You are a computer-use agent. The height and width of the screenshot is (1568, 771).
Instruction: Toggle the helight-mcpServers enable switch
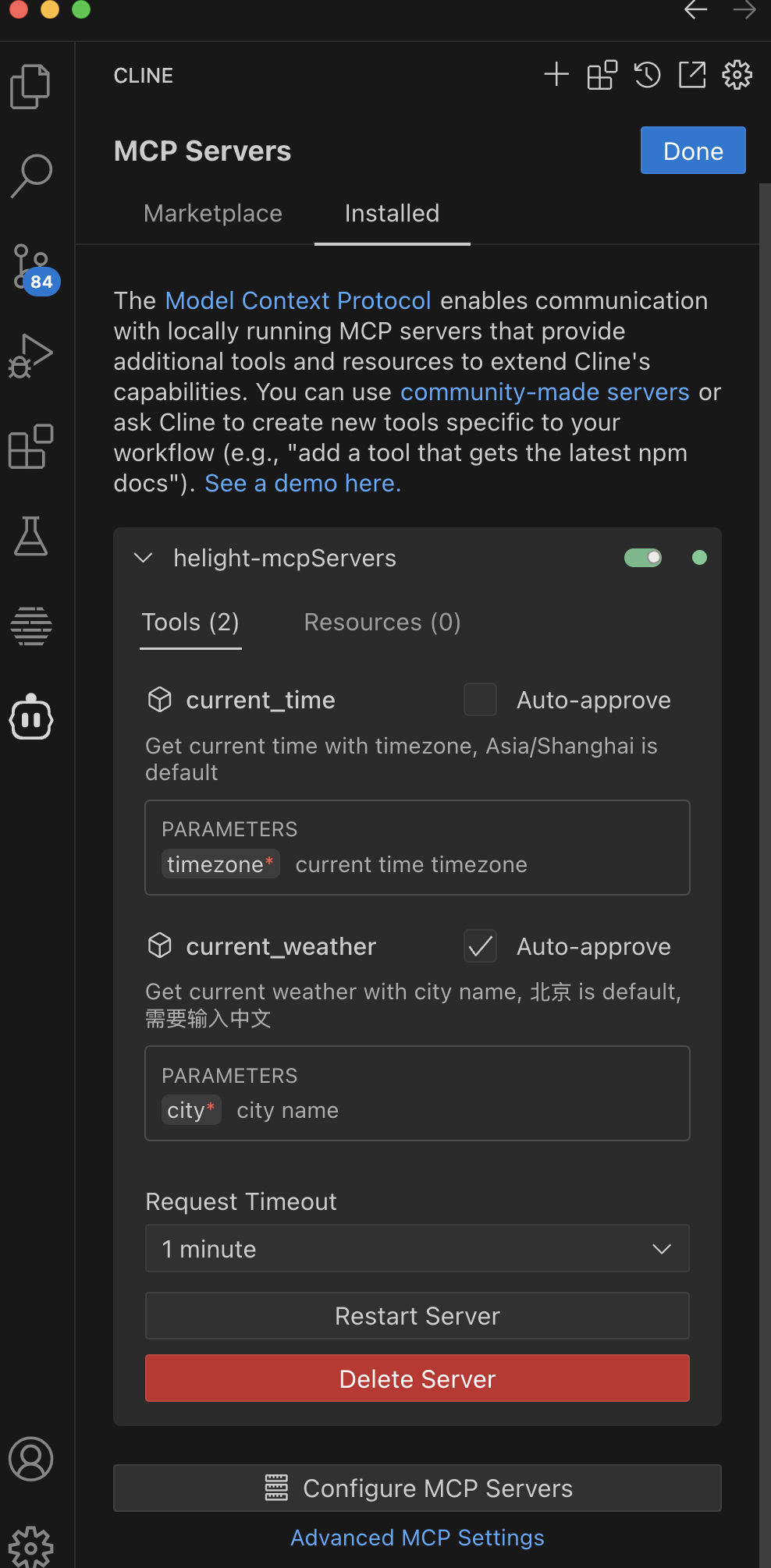click(x=643, y=558)
